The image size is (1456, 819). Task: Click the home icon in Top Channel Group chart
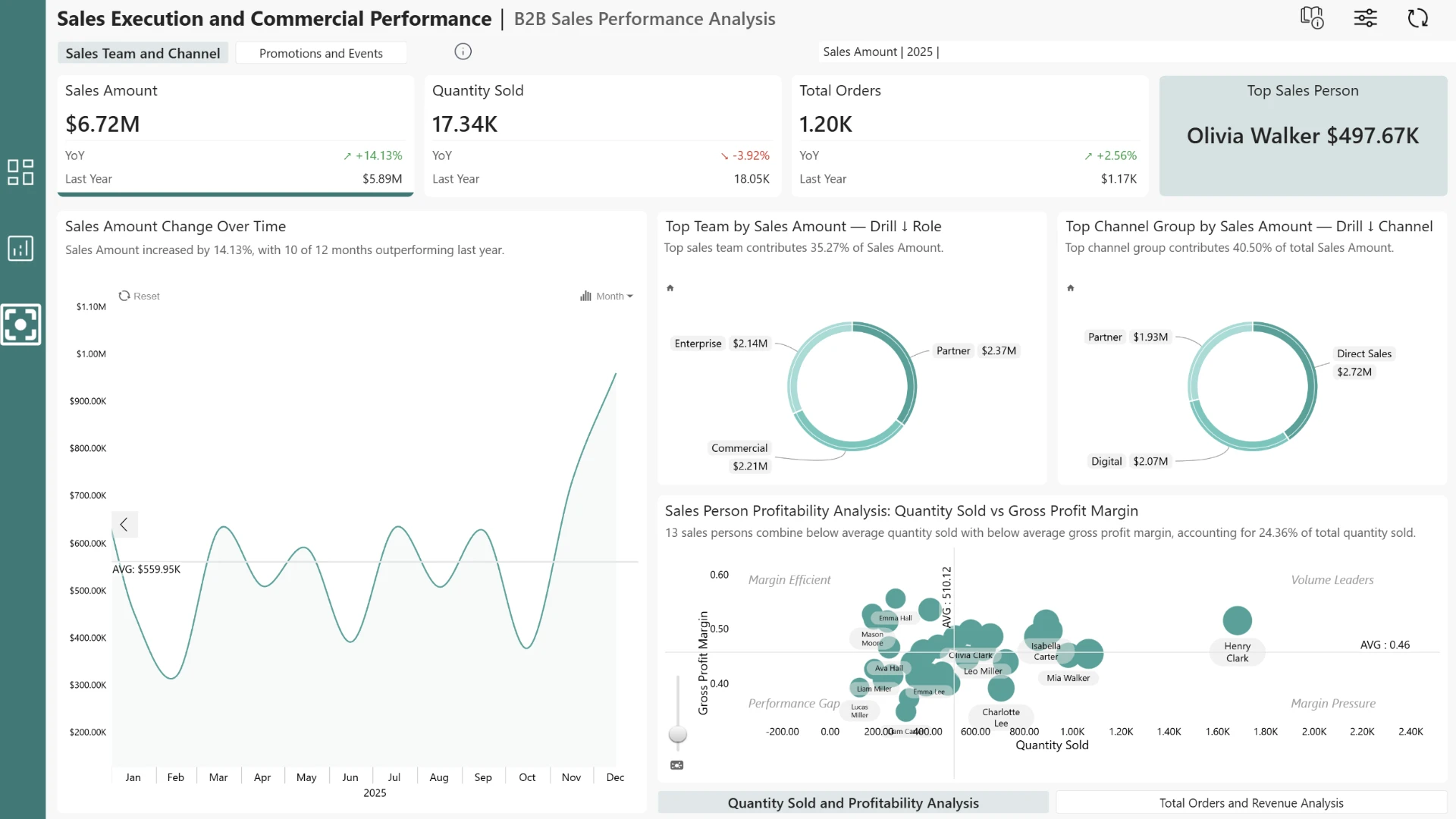(1071, 288)
